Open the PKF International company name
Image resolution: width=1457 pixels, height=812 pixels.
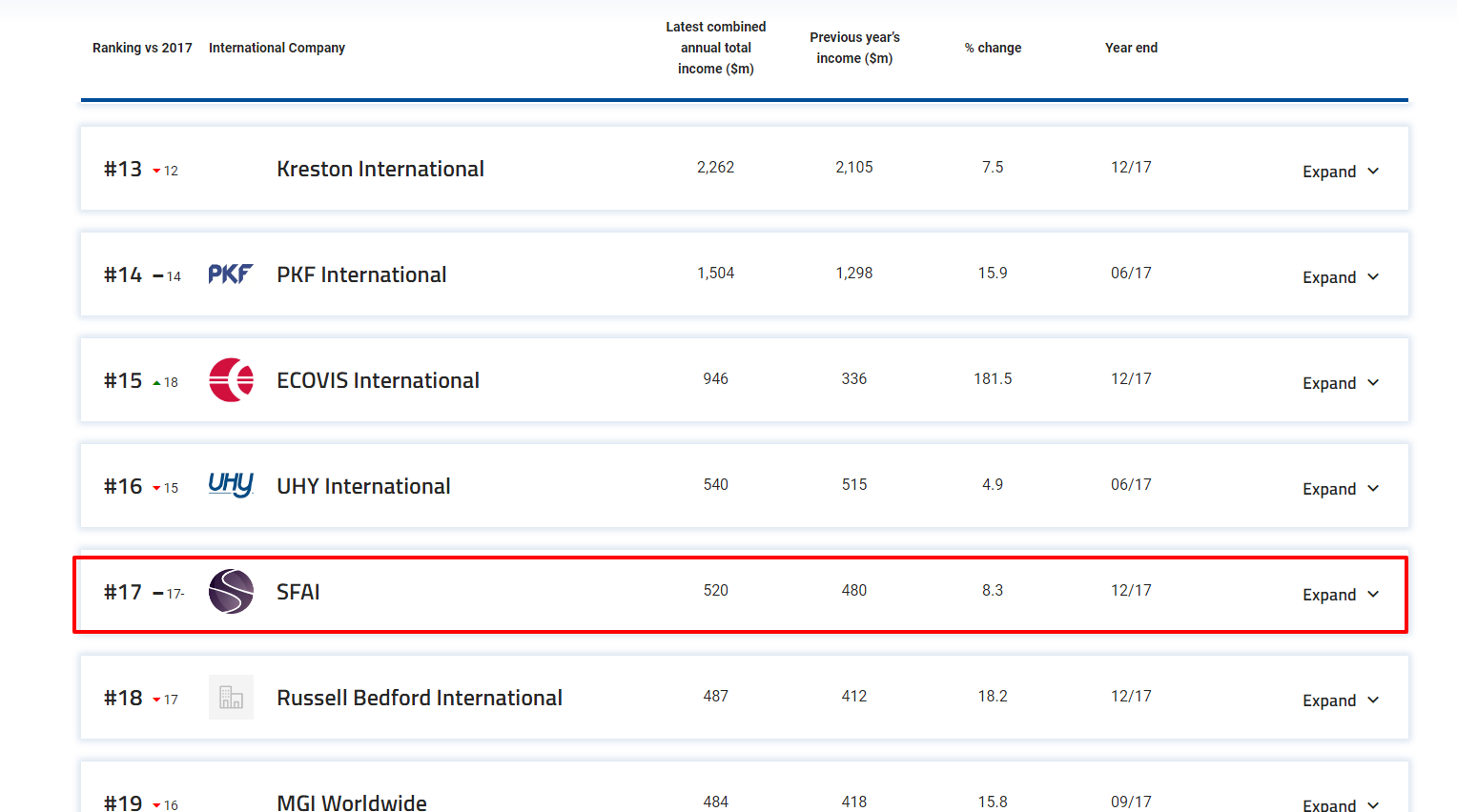tap(361, 274)
